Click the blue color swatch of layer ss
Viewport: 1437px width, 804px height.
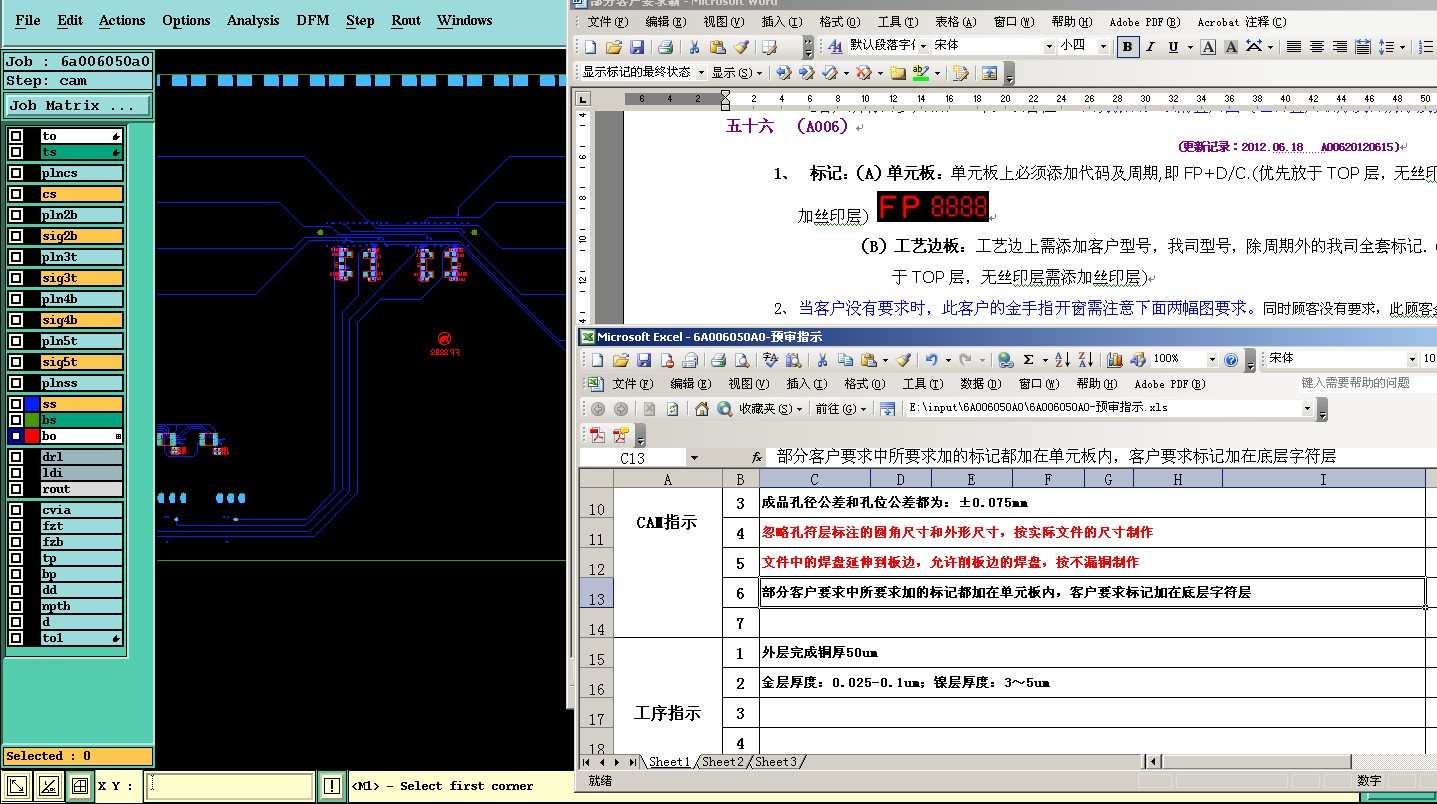point(31,404)
